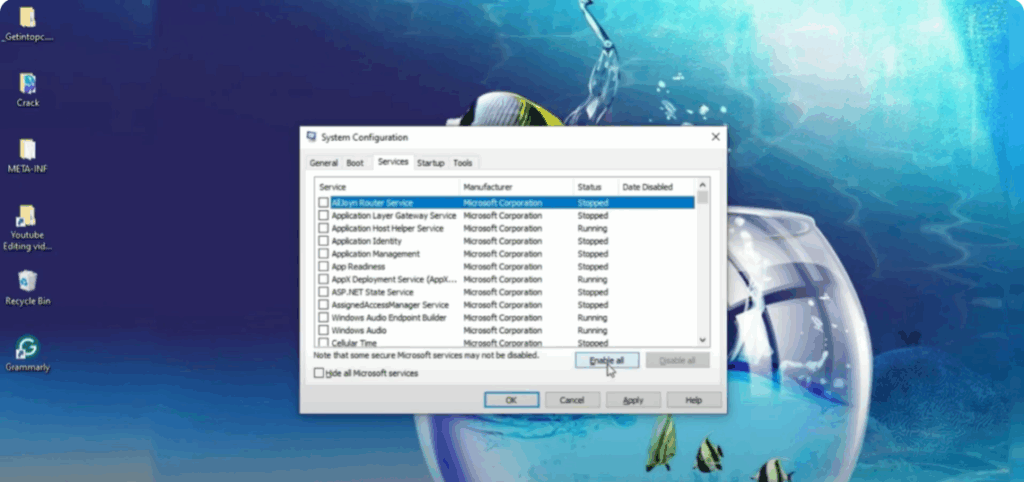Screen dimensions: 1024x482
Task: Select the AppX Deployment Service name
Action: [x=394, y=280]
